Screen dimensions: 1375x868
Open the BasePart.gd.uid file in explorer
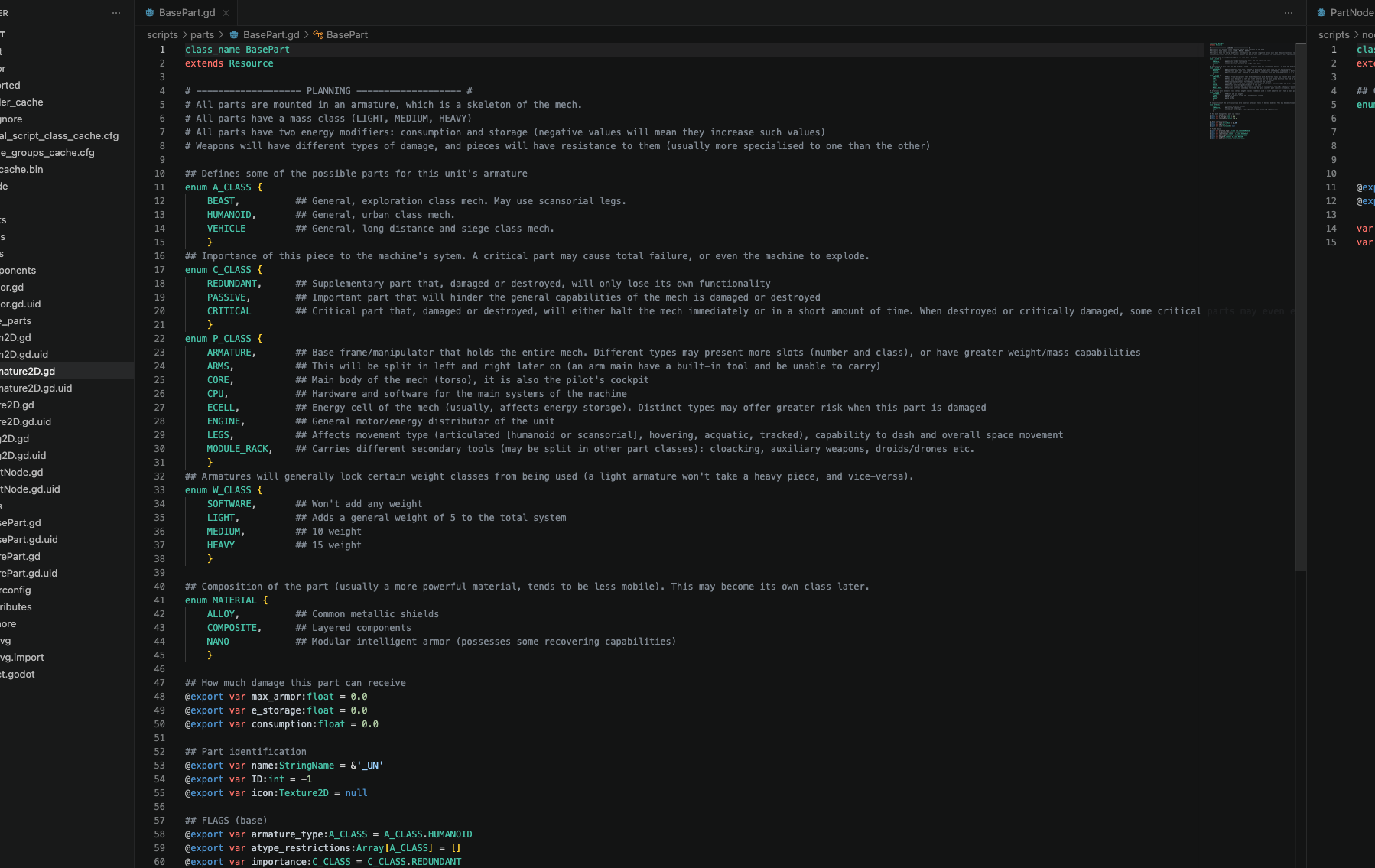(x=67, y=539)
